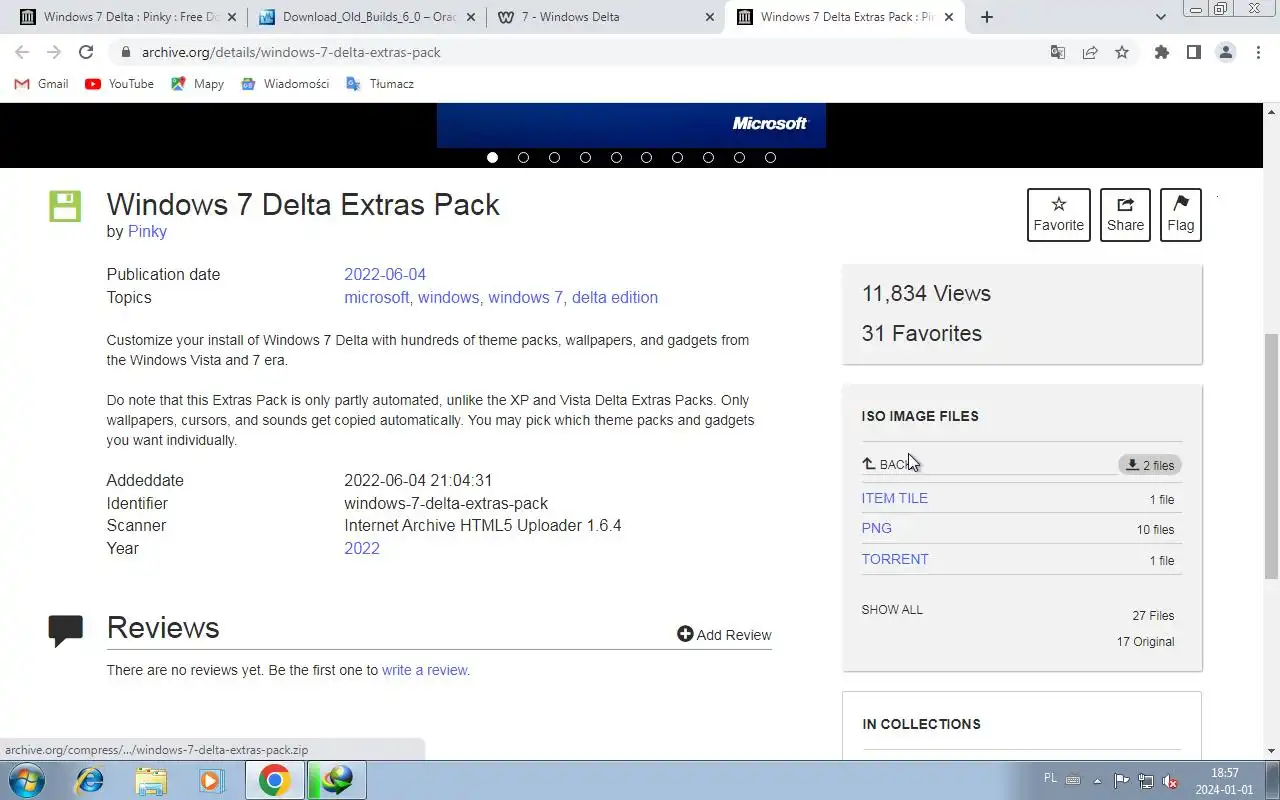Open the Chrome three-dot menu
Image resolution: width=1280 pixels, height=800 pixels.
[x=1258, y=52]
